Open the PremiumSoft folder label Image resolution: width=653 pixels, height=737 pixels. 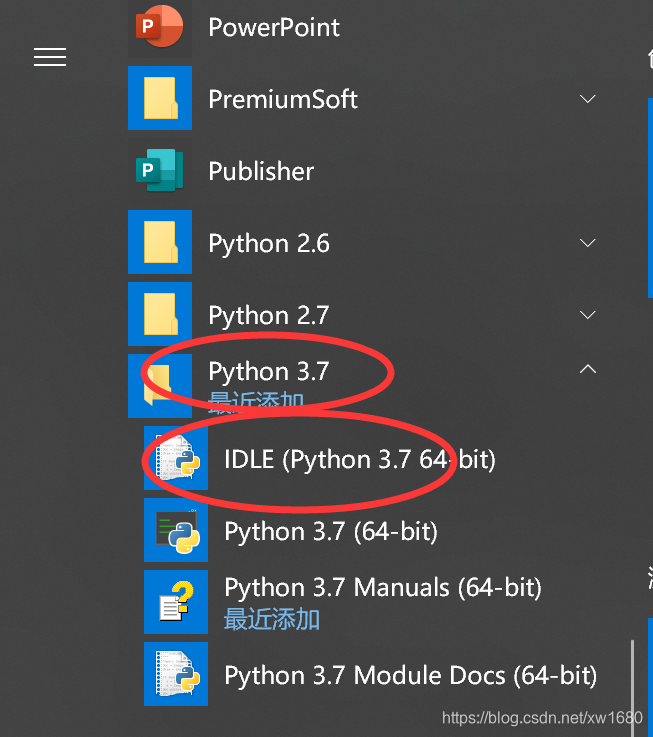283,99
